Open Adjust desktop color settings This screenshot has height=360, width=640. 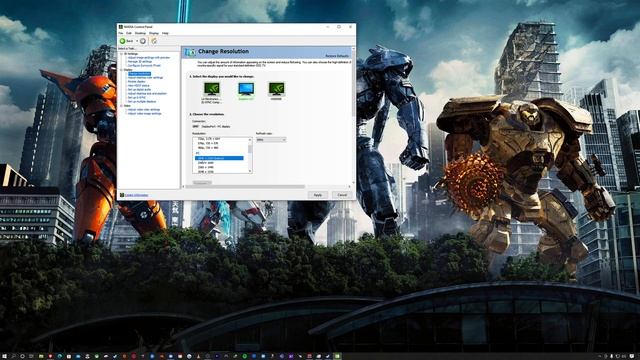coord(145,78)
